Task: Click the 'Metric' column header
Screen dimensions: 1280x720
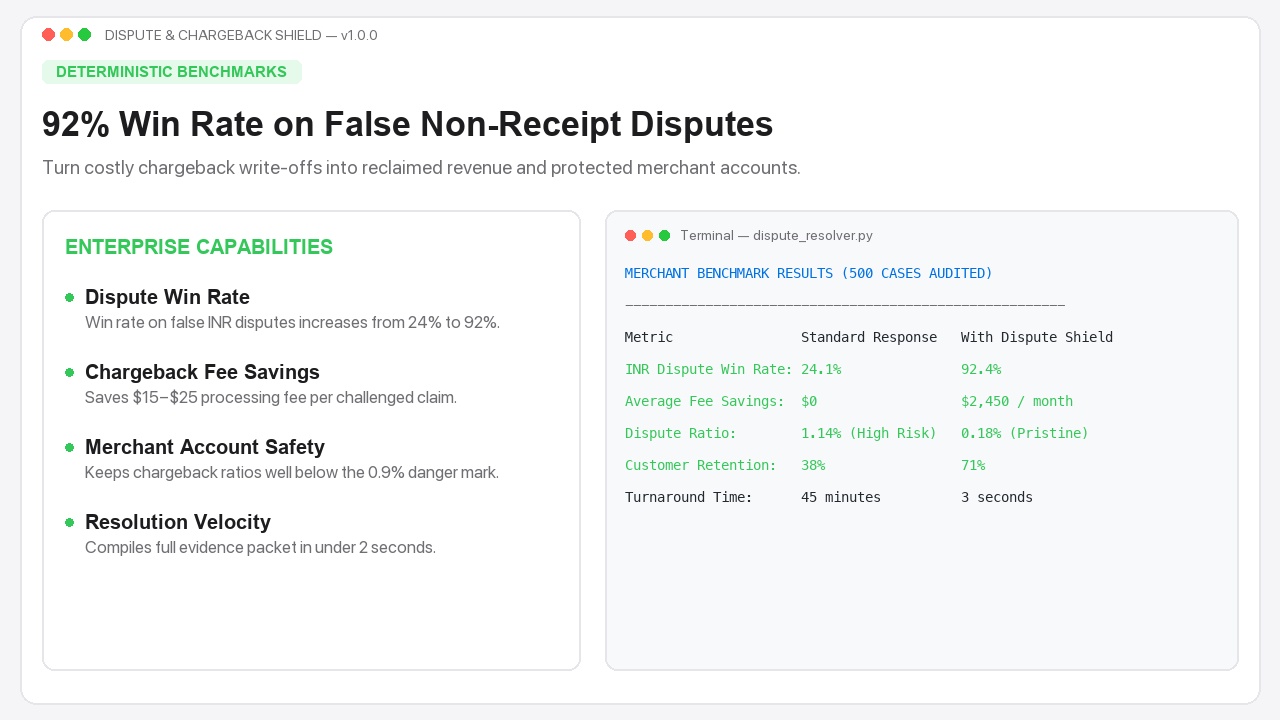Action: (649, 337)
